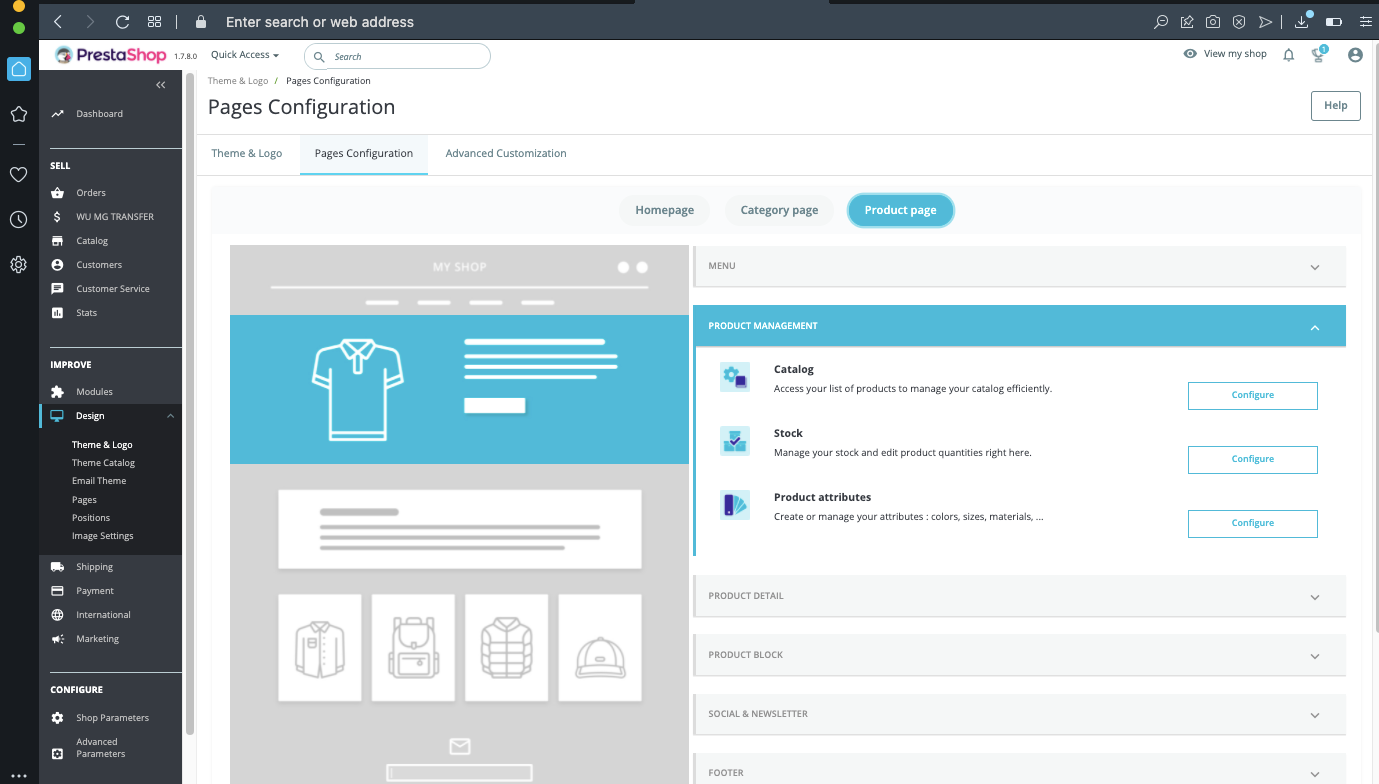Collapse the sidebar with double-chevron icon

tap(161, 85)
